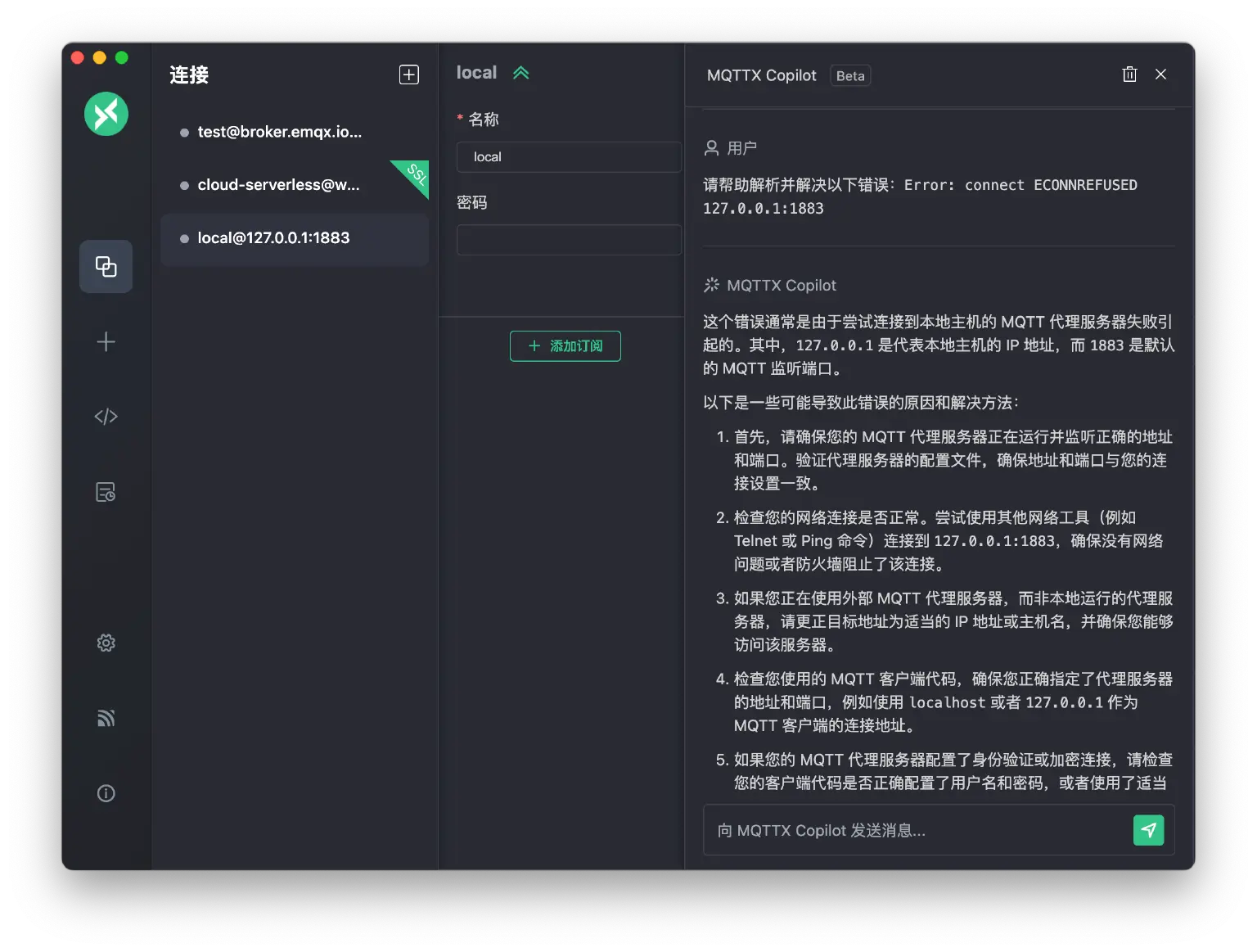Click the new connection plus icon in sidebar

106,342
